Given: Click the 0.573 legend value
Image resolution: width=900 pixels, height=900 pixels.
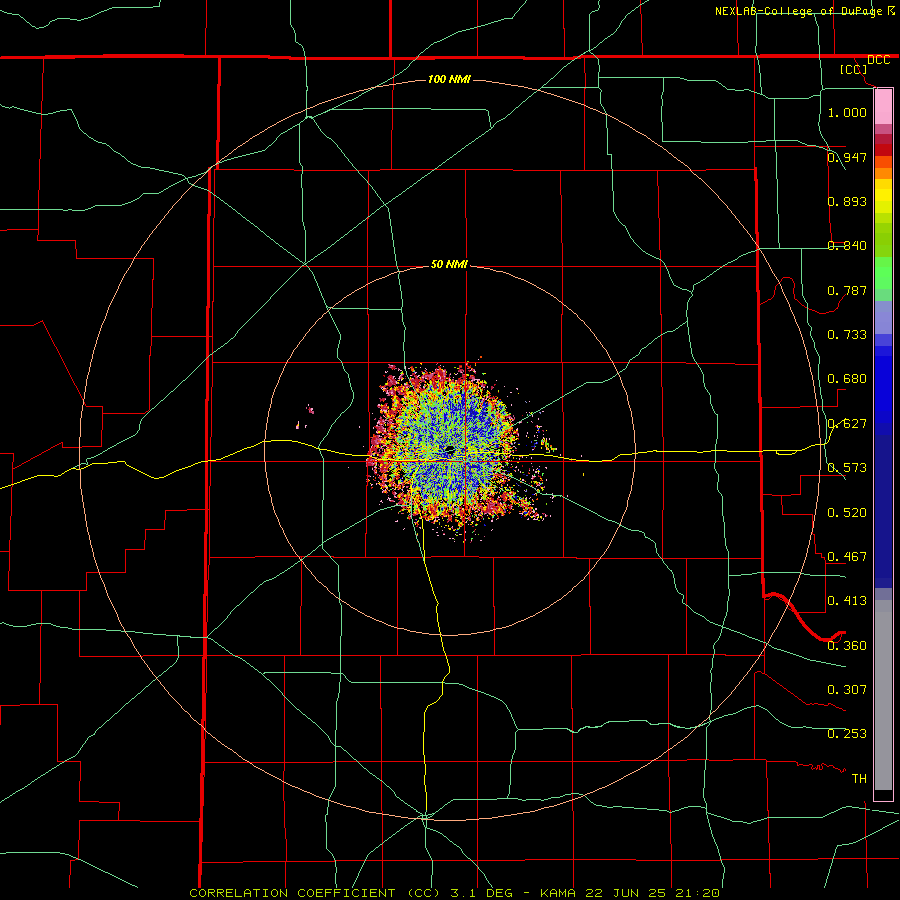Looking at the screenshot, I should pos(847,468).
